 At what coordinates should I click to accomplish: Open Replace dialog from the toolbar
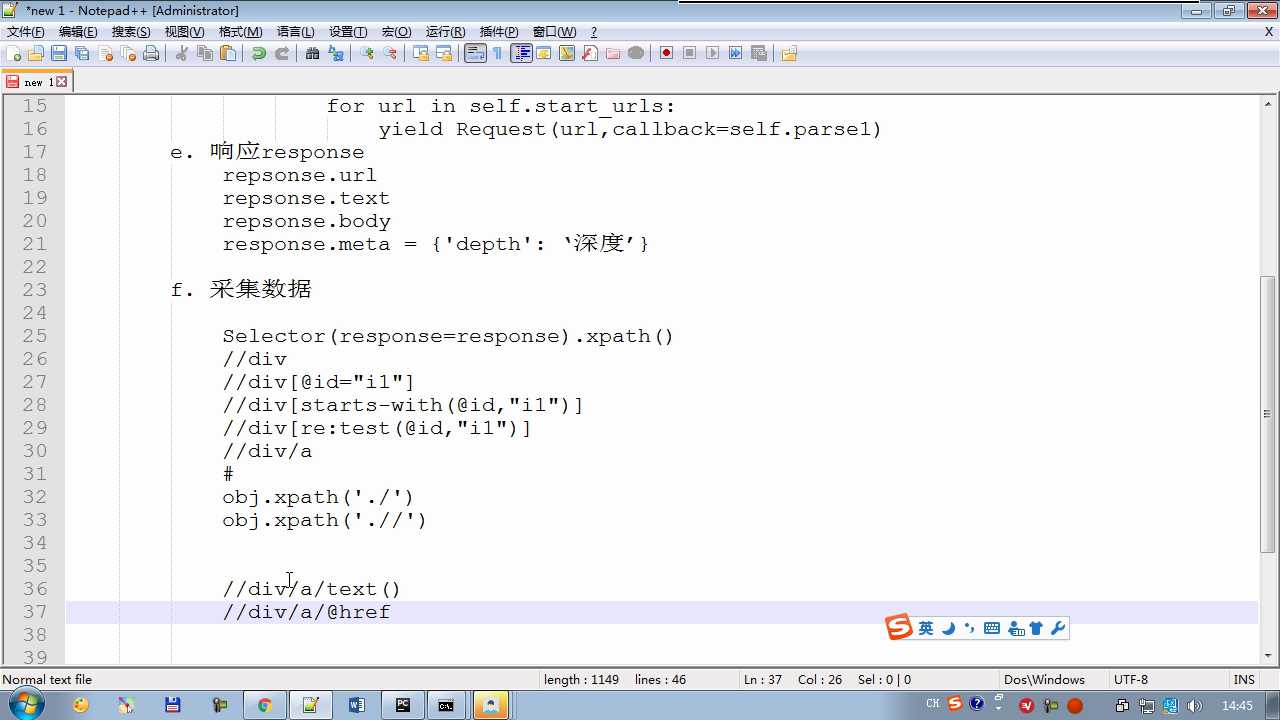tap(336, 54)
